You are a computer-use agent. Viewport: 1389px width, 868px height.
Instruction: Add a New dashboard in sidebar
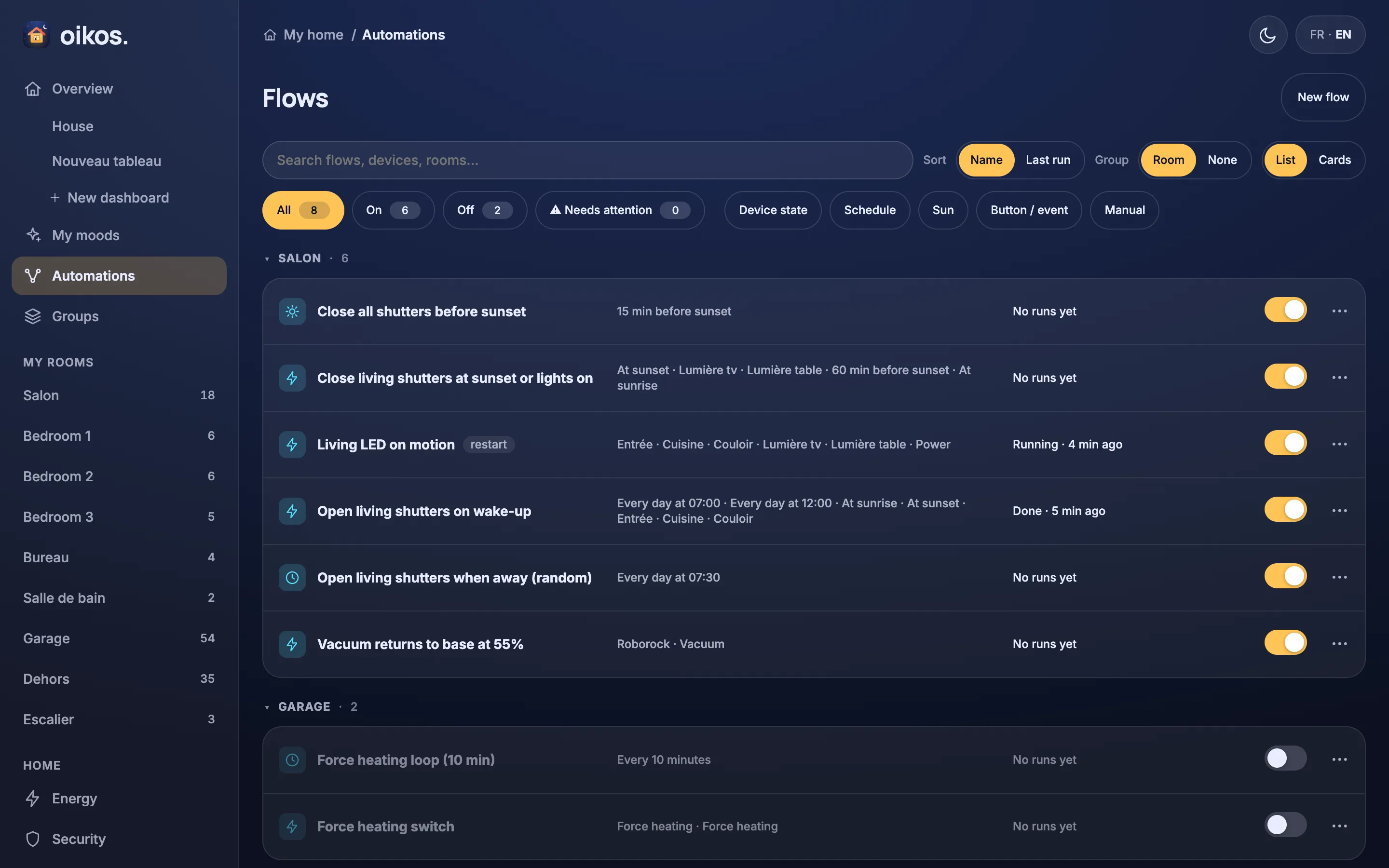point(109,198)
